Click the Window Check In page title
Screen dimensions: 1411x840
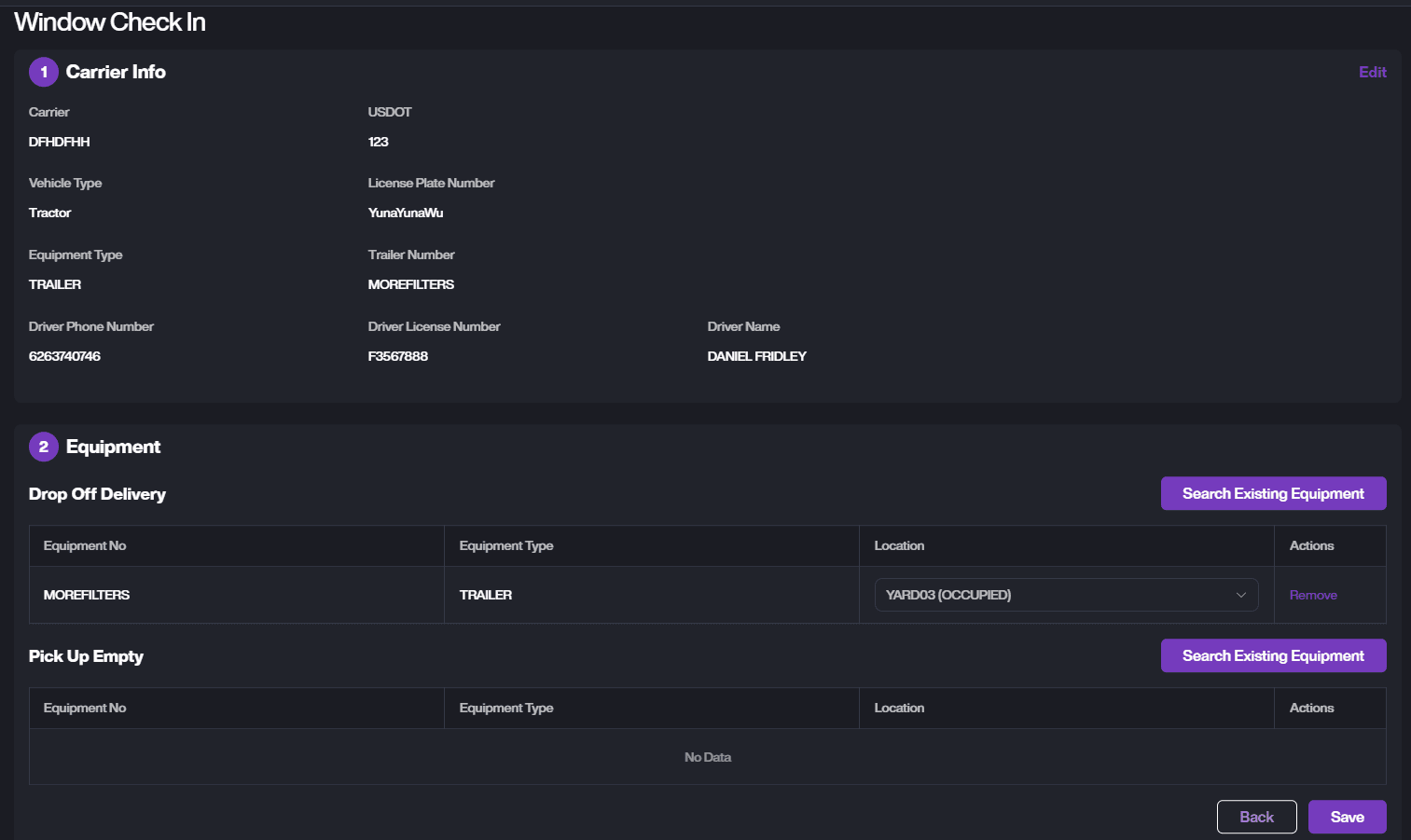(110, 22)
